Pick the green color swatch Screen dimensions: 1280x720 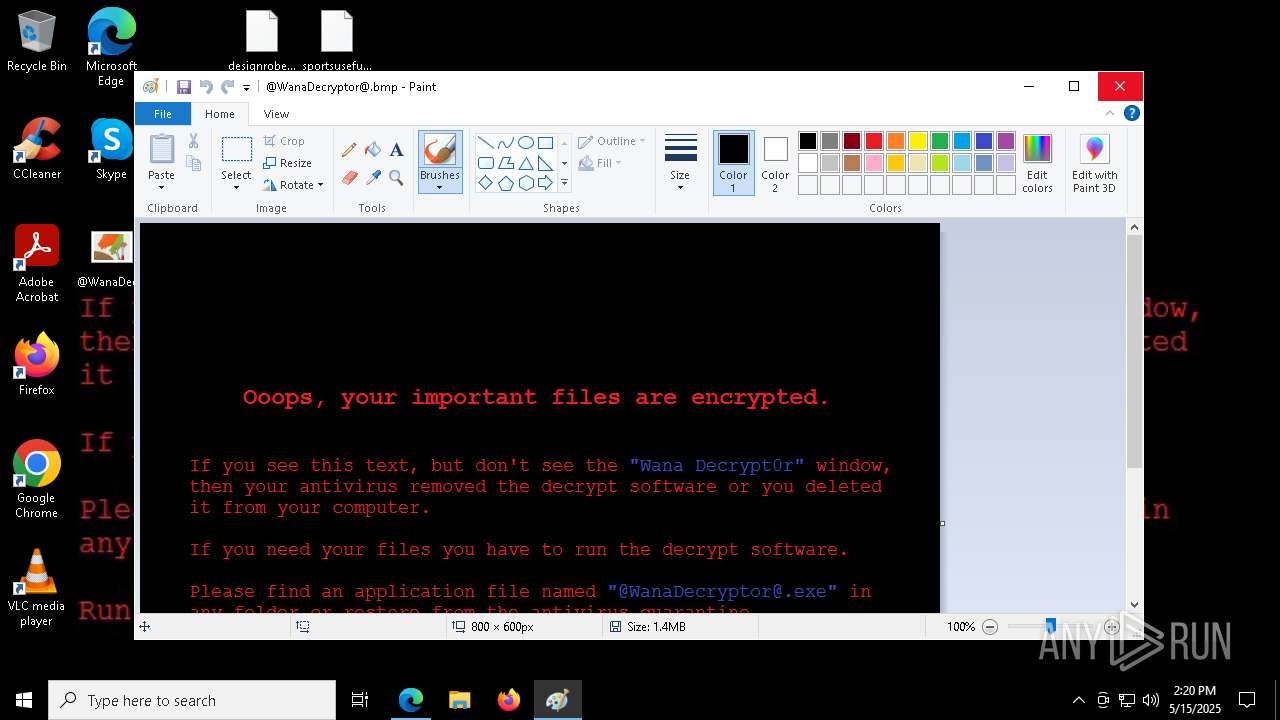(x=940, y=141)
